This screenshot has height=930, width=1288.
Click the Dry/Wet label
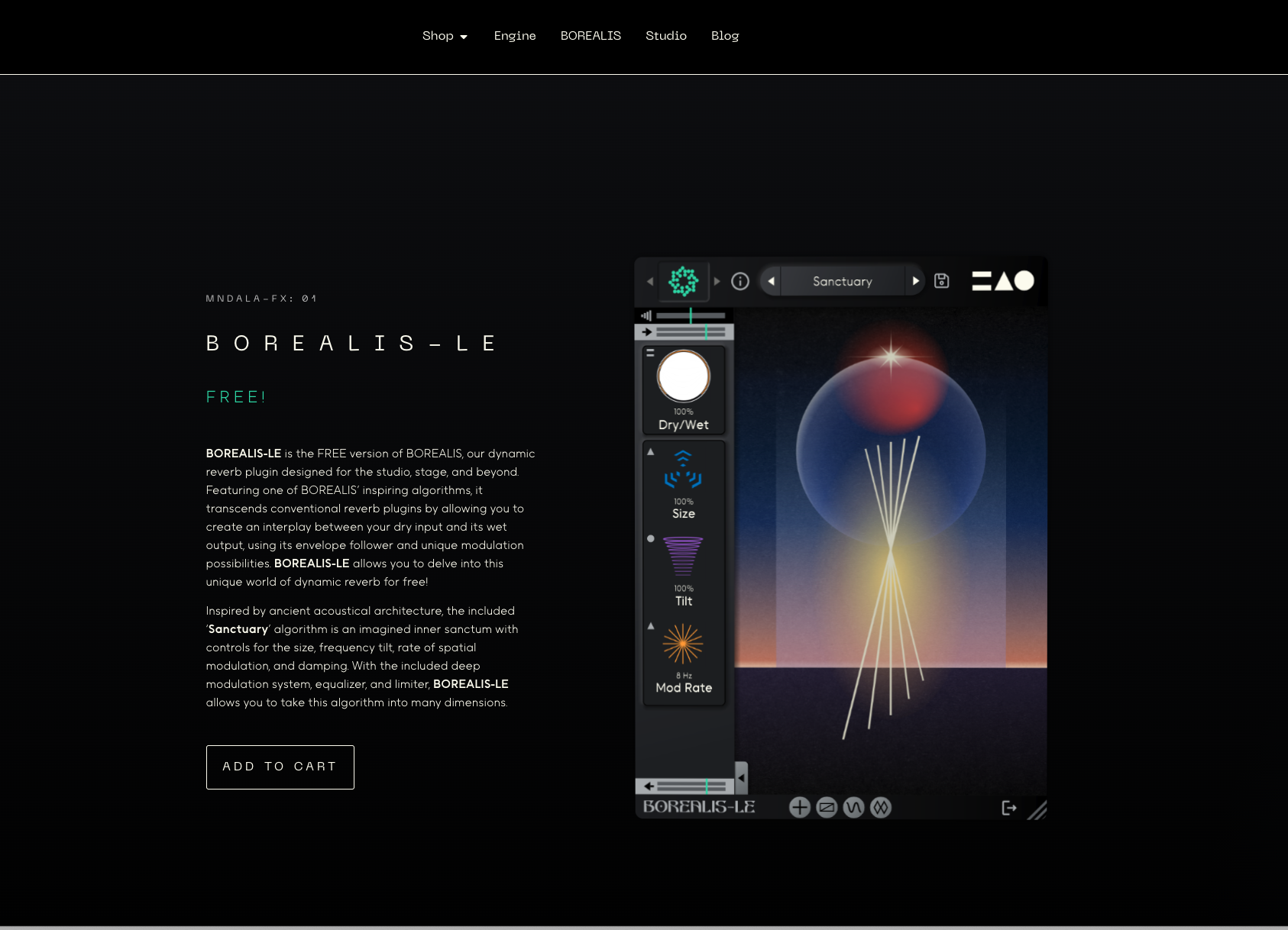pyautogui.click(x=684, y=425)
